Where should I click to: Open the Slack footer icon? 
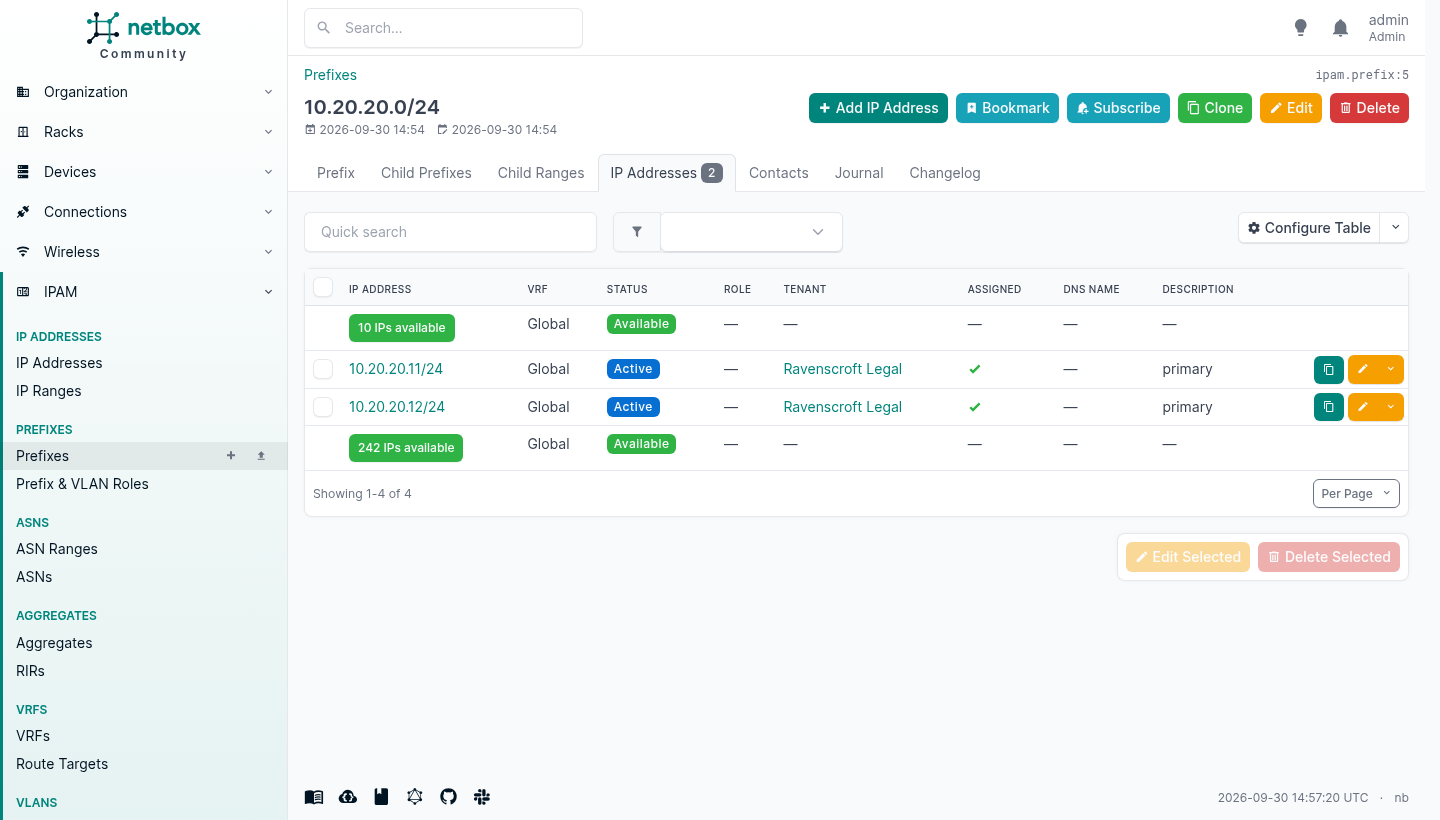click(x=482, y=797)
